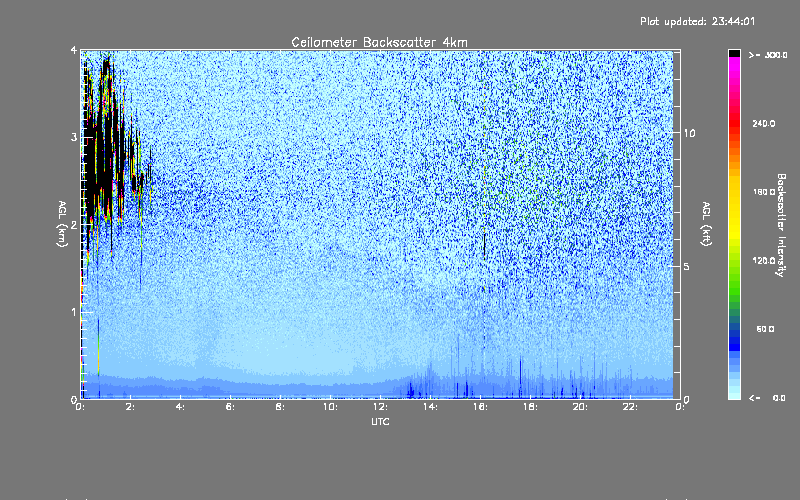Click the '2' km label on left axis
This screenshot has height=500, width=800.
coord(74,224)
